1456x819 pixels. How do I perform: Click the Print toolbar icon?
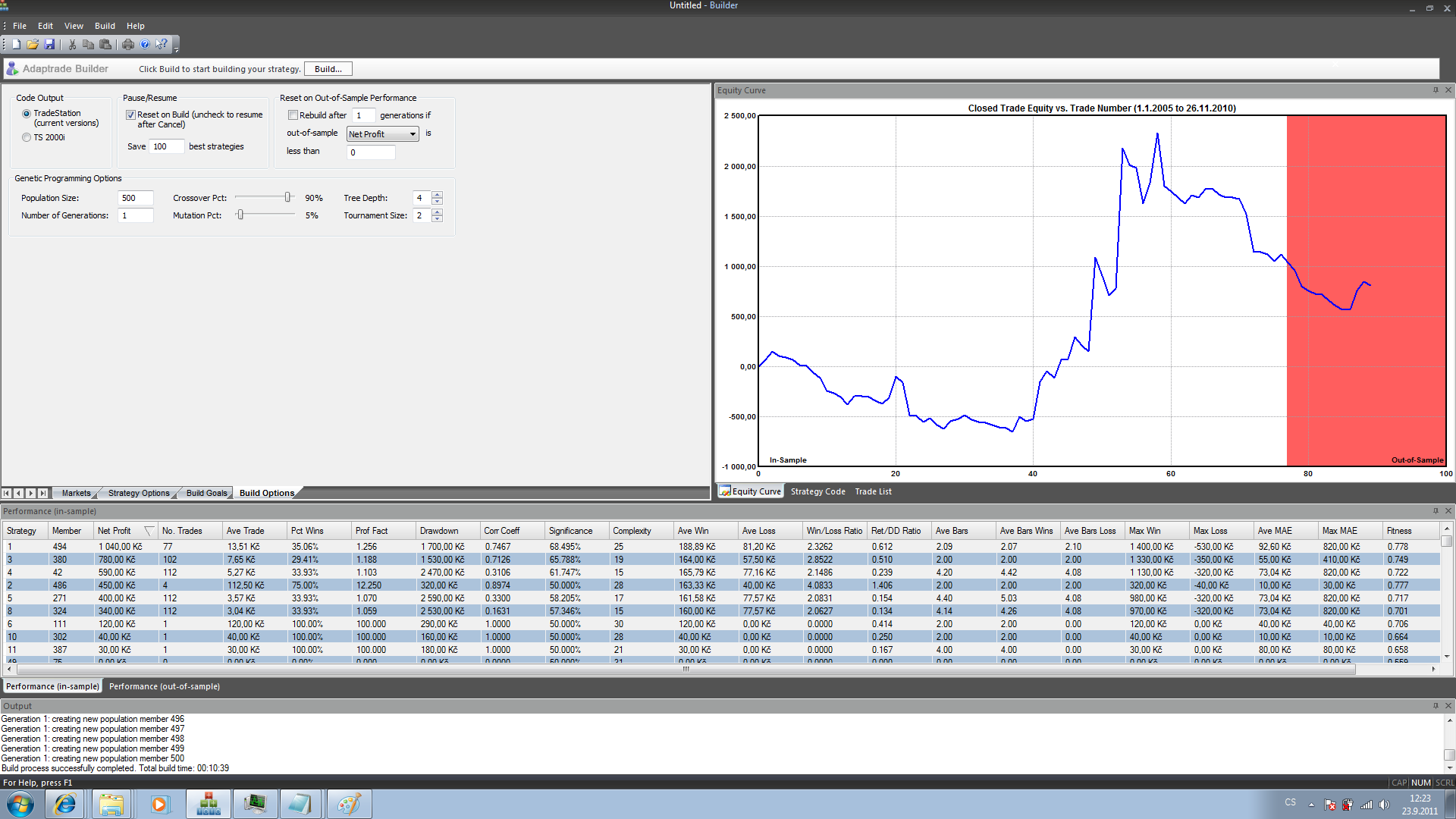[128, 45]
